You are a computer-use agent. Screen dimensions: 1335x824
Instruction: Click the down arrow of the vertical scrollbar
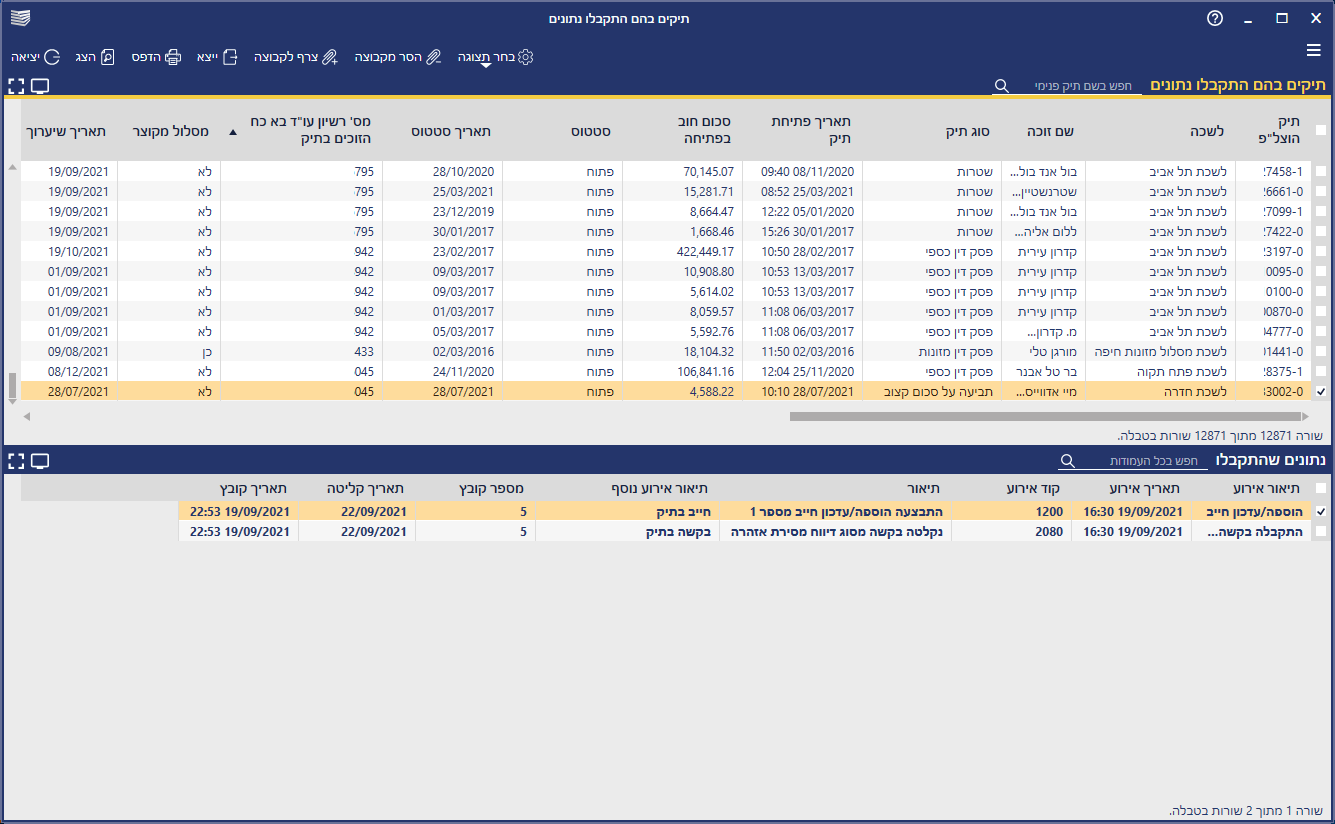coord(12,401)
